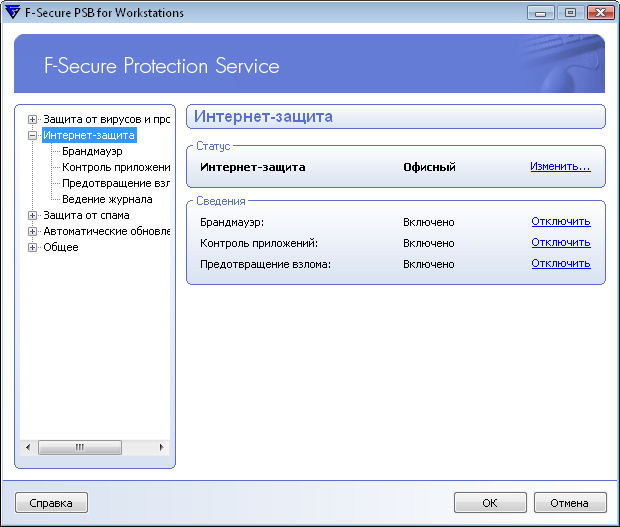This screenshot has height=527, width=620.
Task: Open the Контроль приложений tree item
Action: coord(116,167)
